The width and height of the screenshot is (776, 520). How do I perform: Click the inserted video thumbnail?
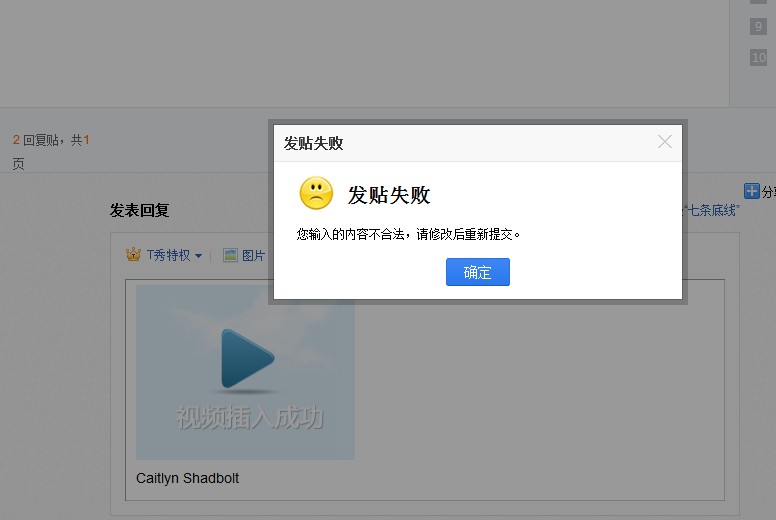(245, 372)
